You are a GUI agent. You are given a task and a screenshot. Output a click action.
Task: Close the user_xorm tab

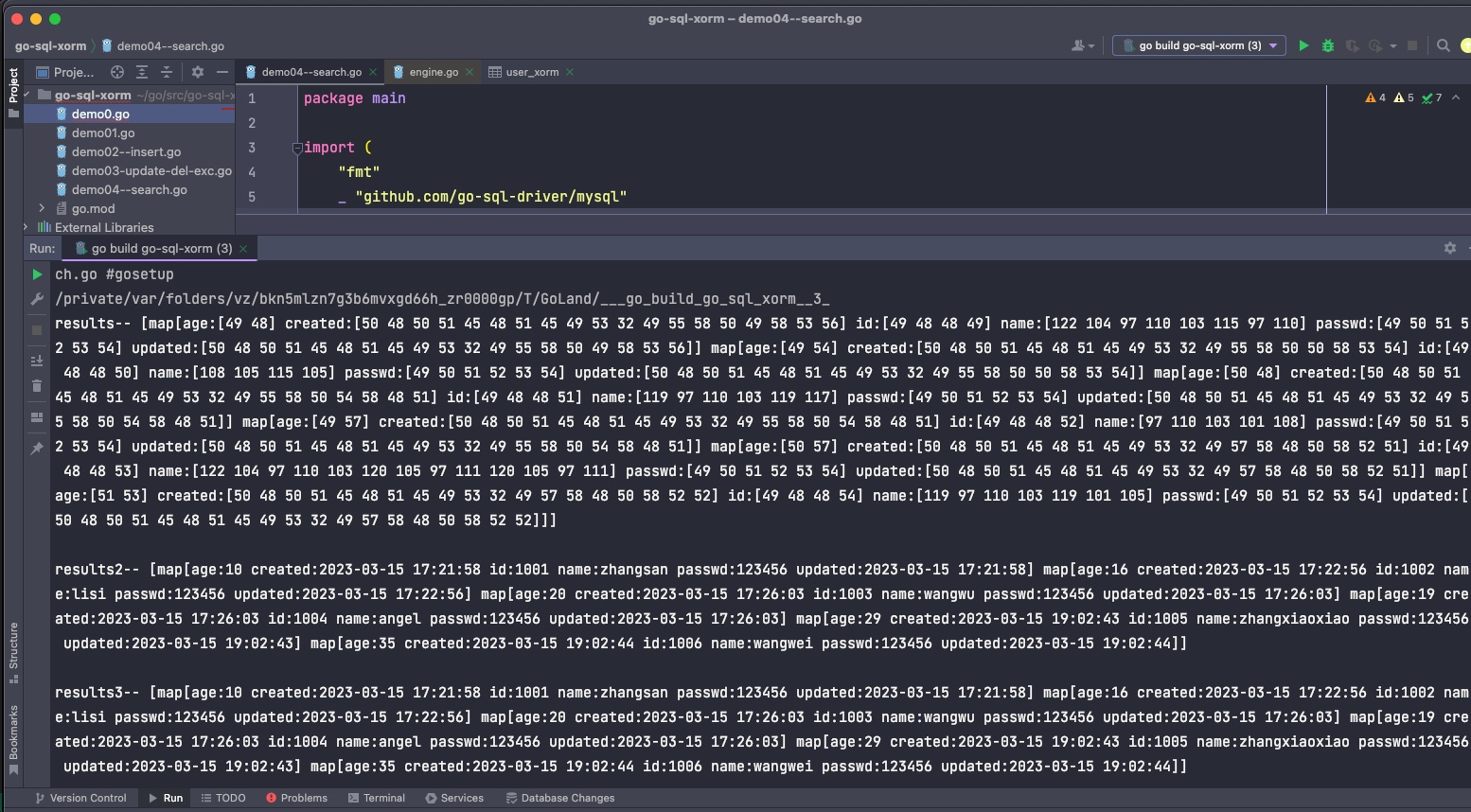(x=570, y=72)
